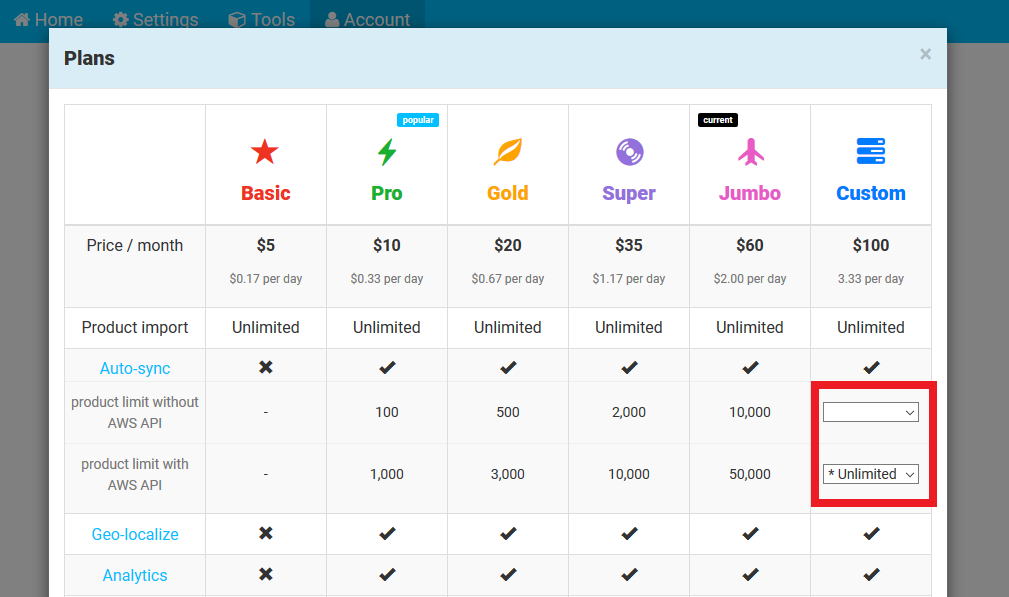This screenshot has width=1009, height=597.
Task: Click the '50,000' Jumbo AWS limit
Action: 750,474
